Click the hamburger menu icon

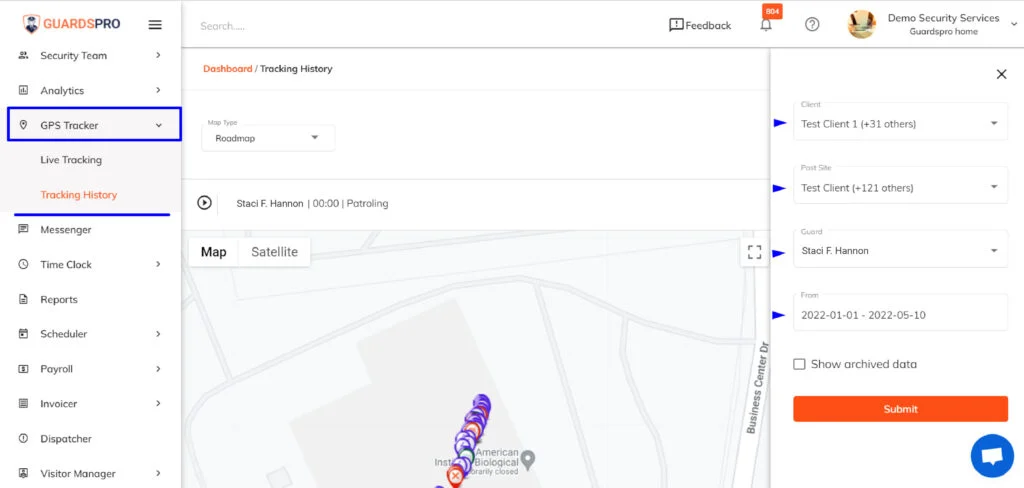(155, 25)
